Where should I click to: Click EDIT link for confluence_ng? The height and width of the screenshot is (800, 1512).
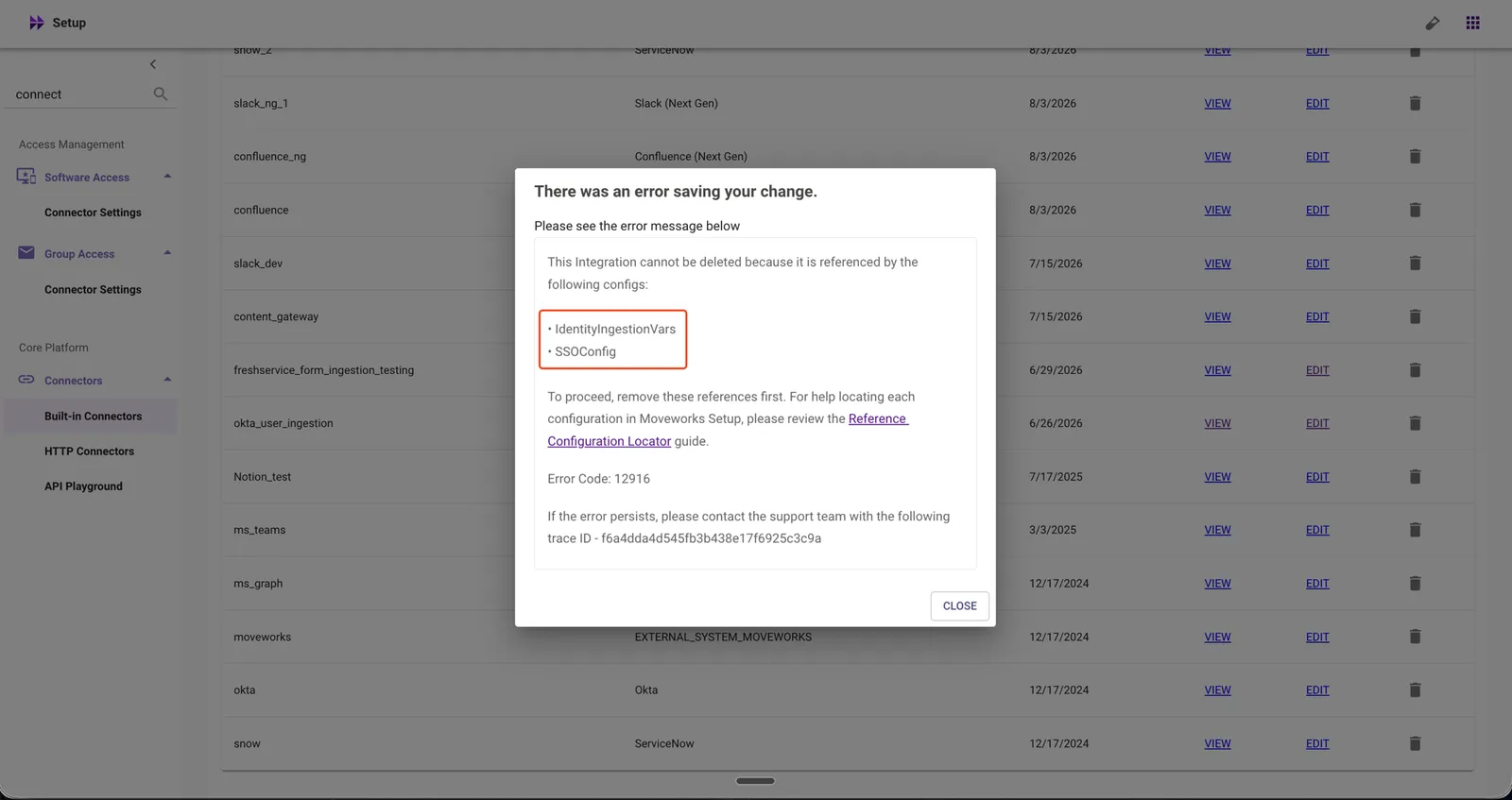1317,157
